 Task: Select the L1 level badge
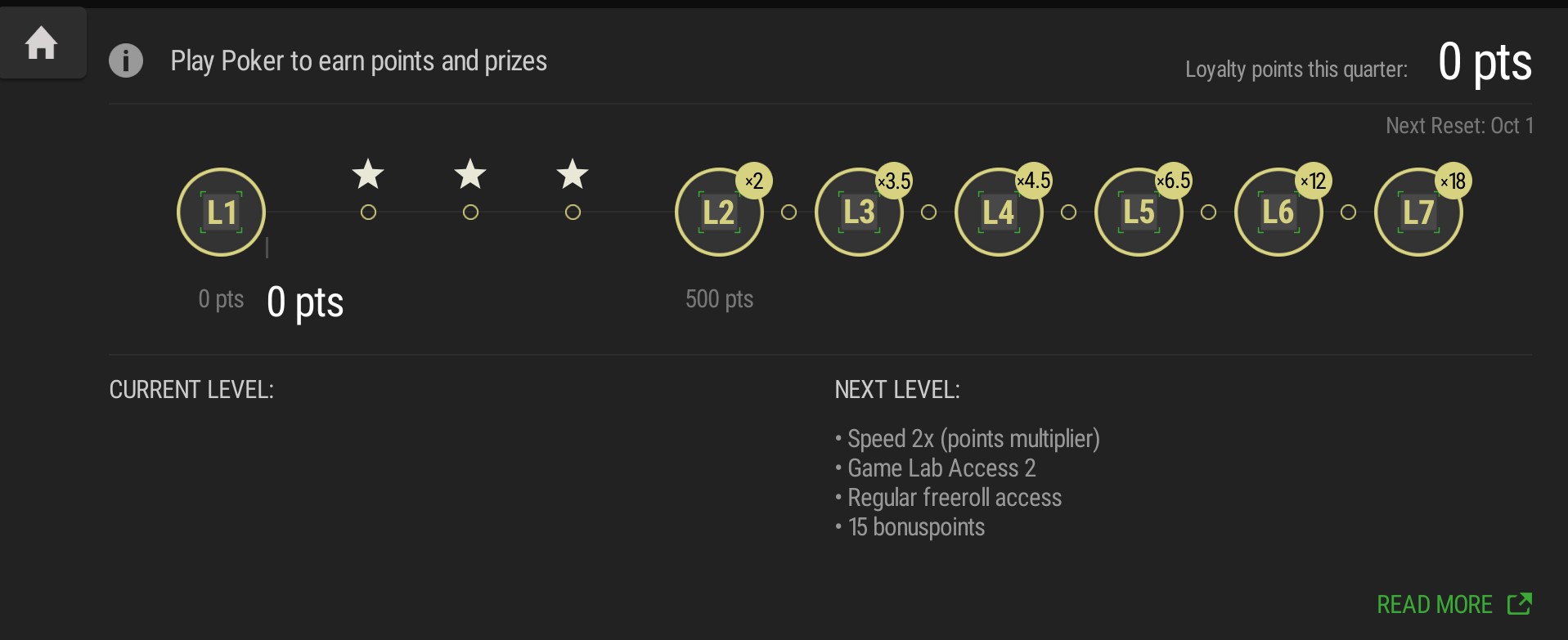(221, 213)
